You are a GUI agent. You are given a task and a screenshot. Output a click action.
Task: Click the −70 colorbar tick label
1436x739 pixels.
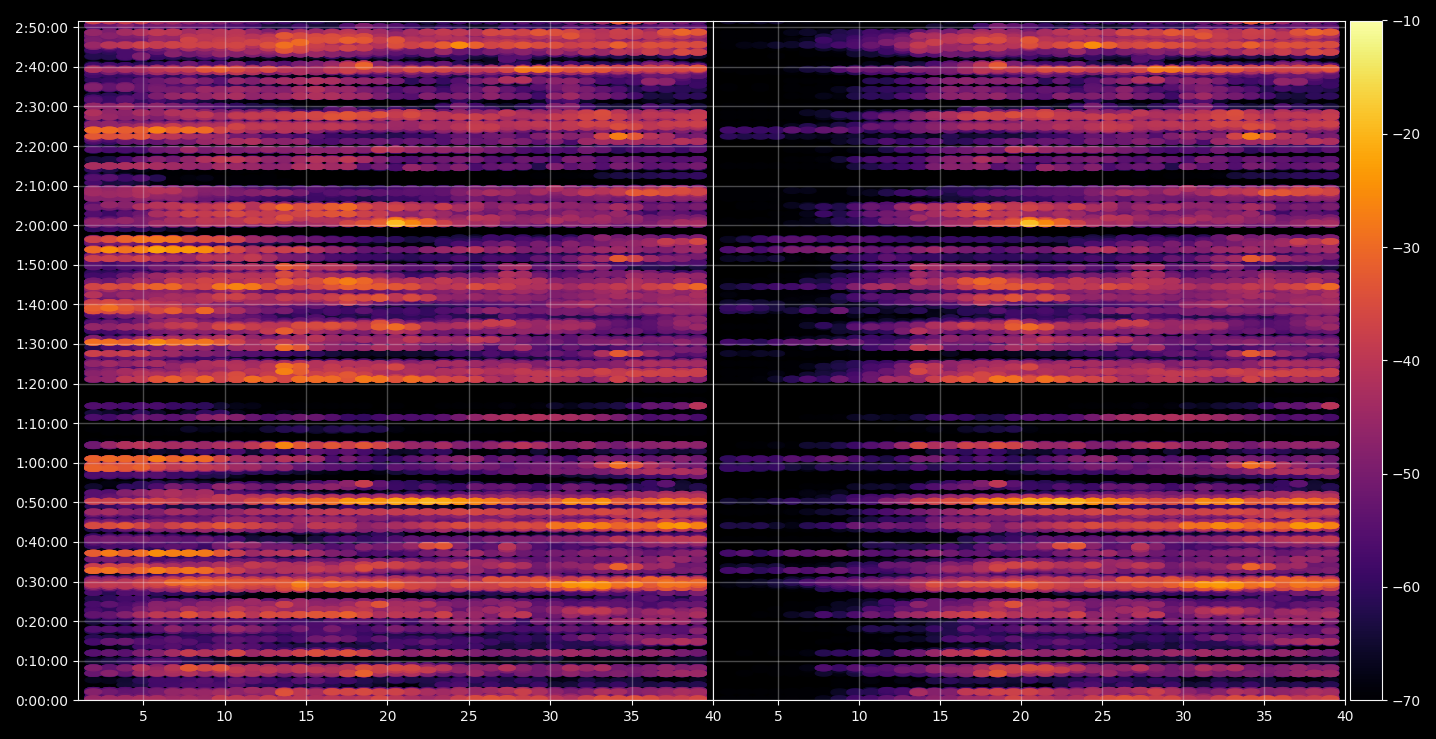pyautogui.click(x=1406, y=701)
